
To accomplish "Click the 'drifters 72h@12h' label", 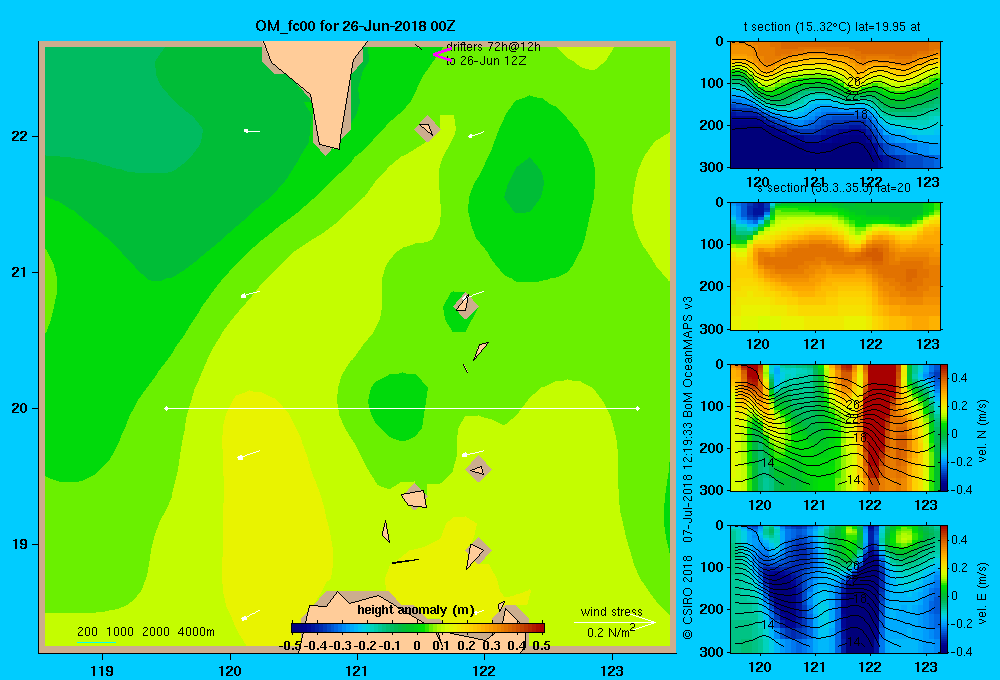I will tap(494, 47).
